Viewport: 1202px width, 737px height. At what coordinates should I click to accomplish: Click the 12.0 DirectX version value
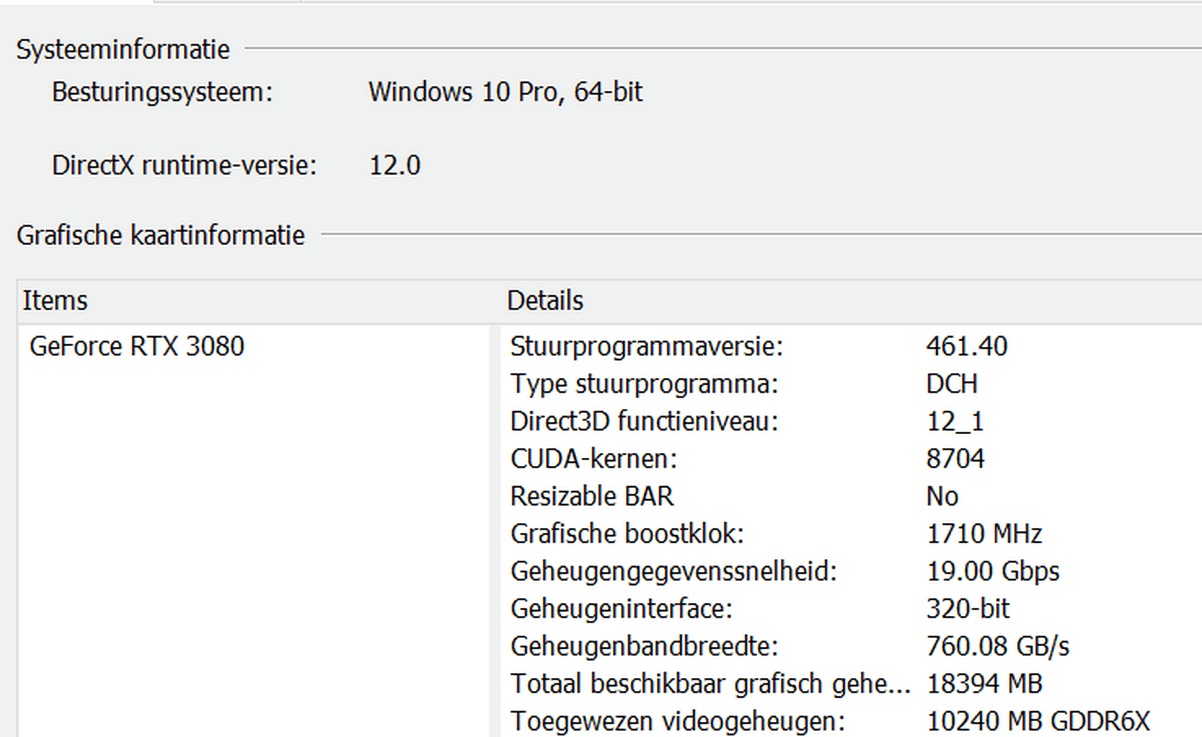point(395,165)
